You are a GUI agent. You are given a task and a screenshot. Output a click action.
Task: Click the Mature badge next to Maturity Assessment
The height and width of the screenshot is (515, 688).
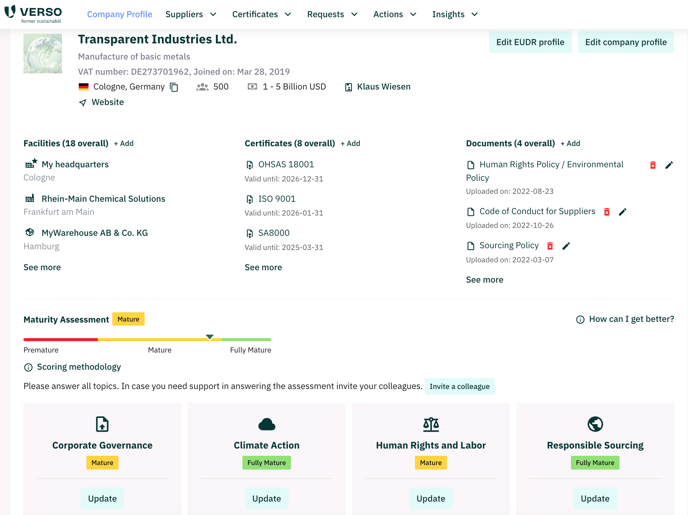128,319
